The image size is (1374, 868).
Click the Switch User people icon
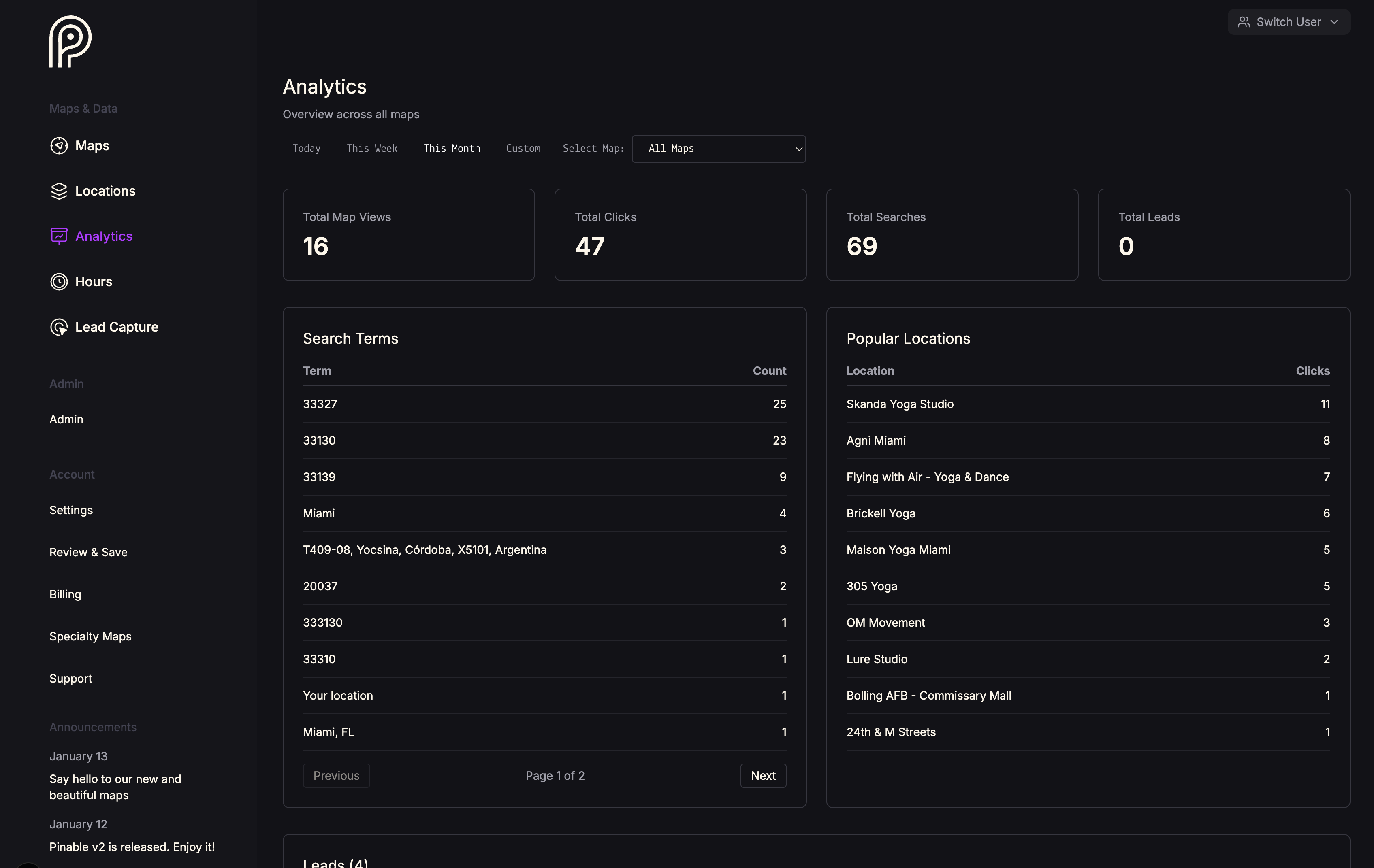click(x=1244, y=22)
